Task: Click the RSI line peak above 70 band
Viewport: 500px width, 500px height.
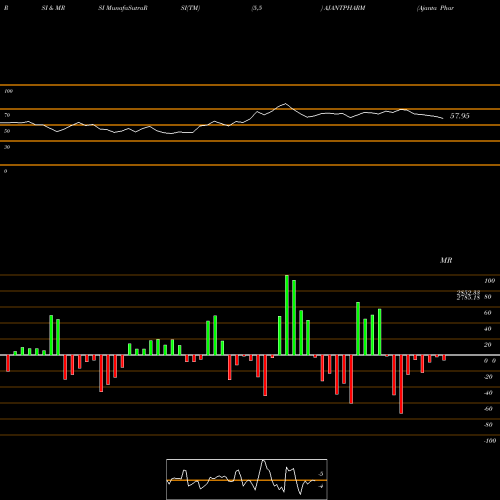Action: click(x=285, y=104)
